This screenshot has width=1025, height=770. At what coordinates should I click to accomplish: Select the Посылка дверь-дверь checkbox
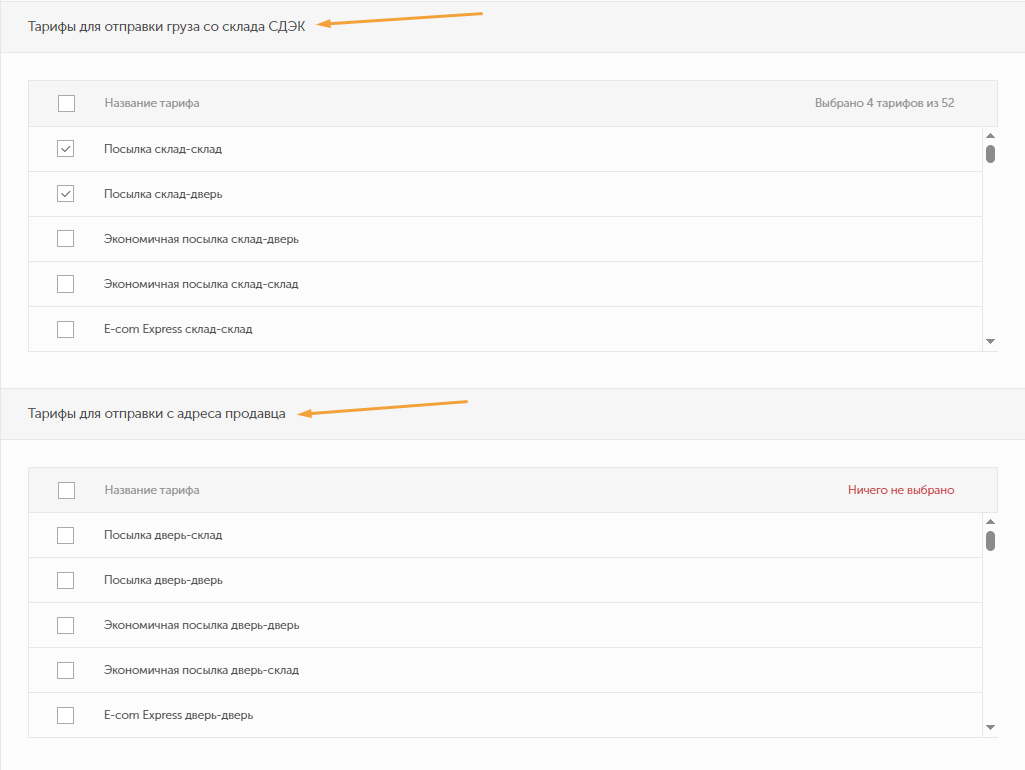point(66,580)
